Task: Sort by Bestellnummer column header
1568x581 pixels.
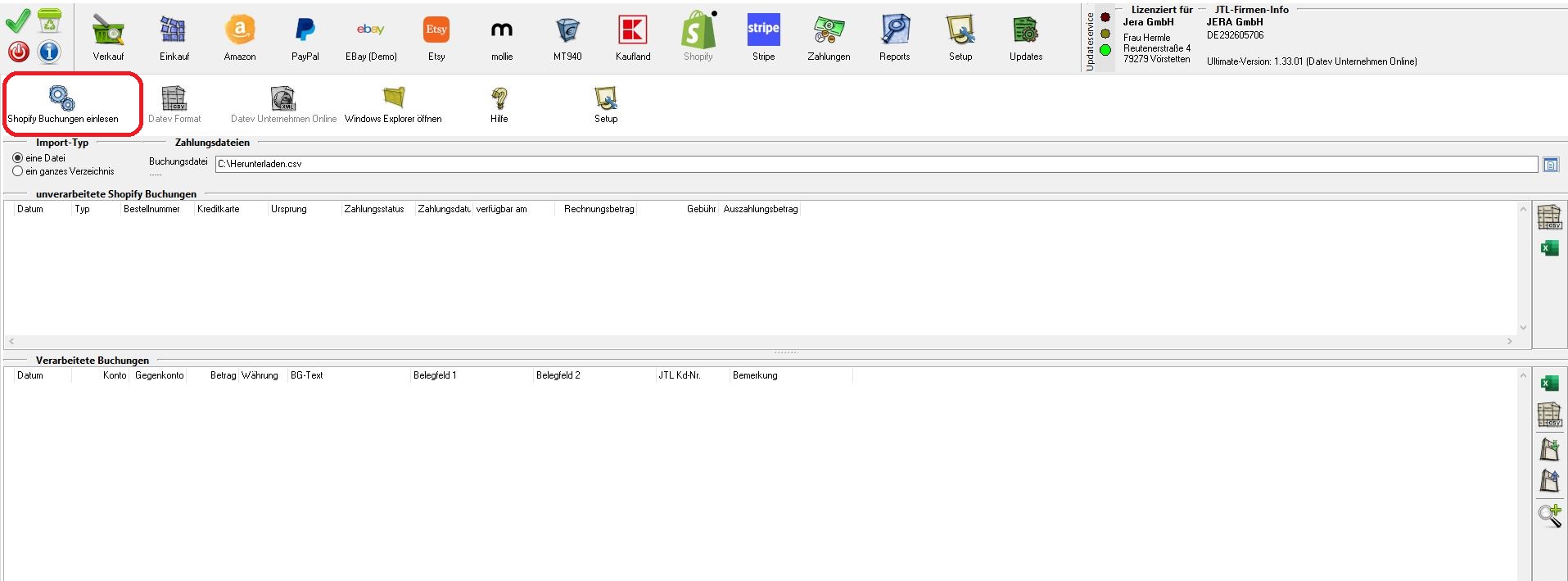Action: coord(151,209)
